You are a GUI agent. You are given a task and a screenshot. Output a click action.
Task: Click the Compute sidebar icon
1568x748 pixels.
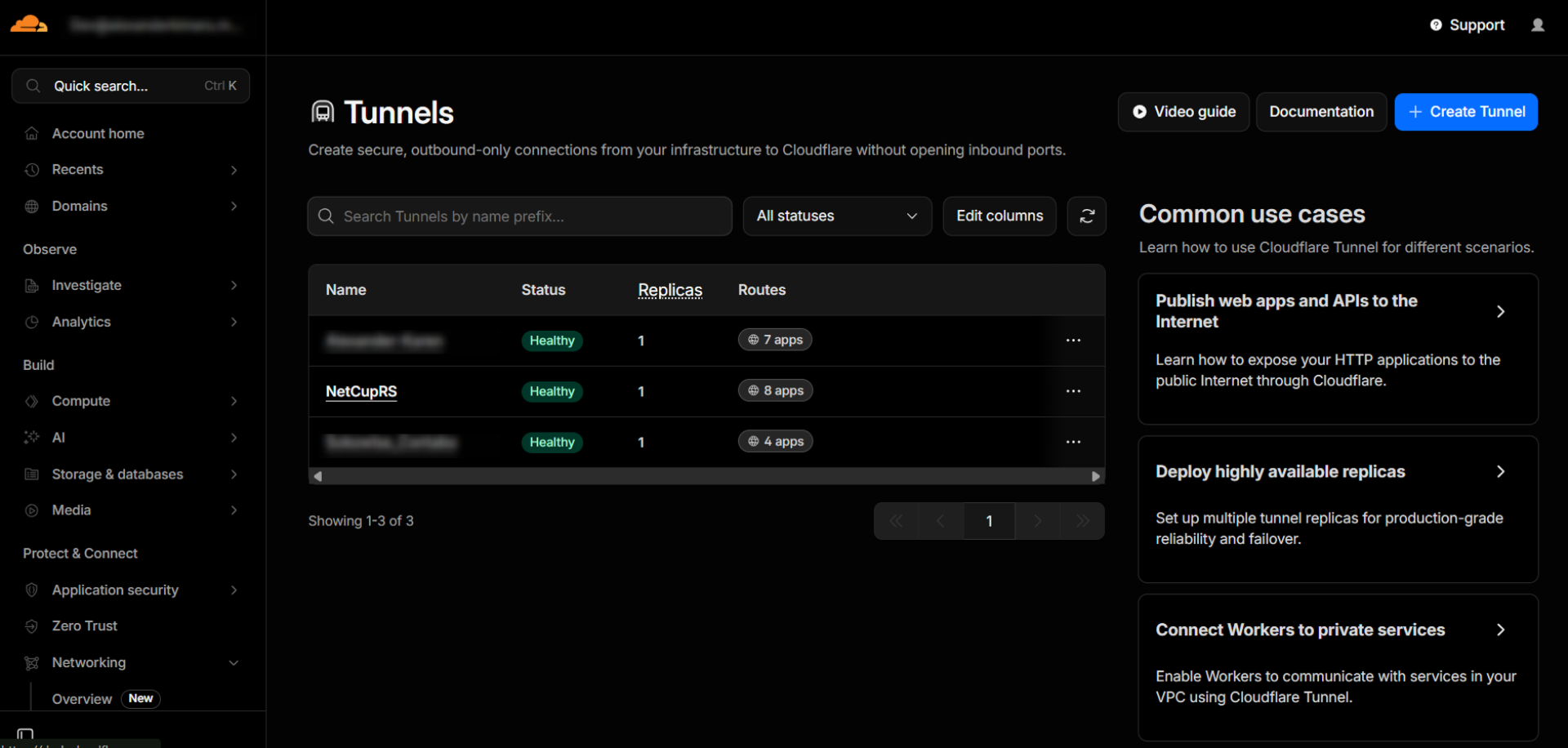pos(32,401)
